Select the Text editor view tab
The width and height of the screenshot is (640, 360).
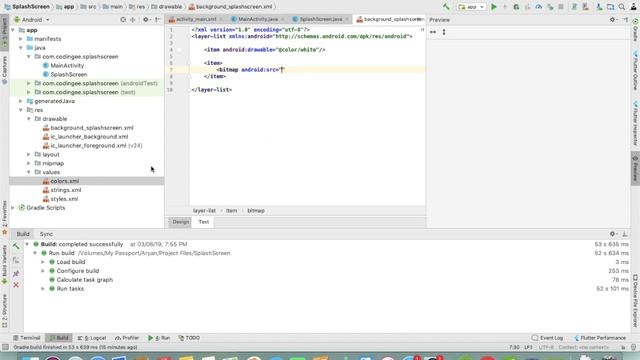point(204,222)
